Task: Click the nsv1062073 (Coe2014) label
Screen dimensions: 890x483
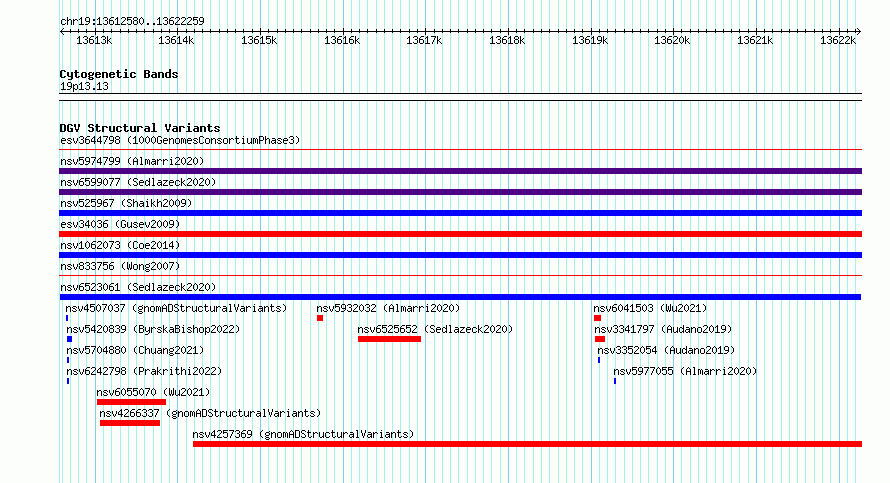Action: coord(120,245)
